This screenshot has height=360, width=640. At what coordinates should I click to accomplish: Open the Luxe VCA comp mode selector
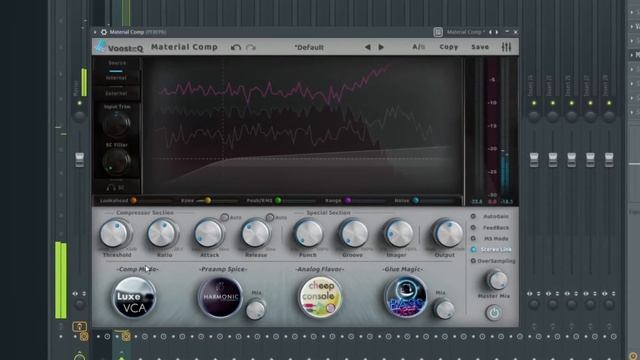coord(134,298)
